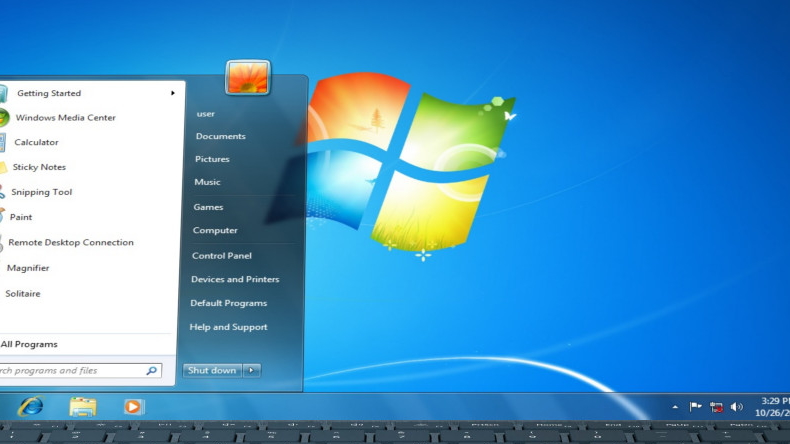Viewport: 790px width, 444px height.
Task: Click the Shut down button
Action: [x=212, y=370]
